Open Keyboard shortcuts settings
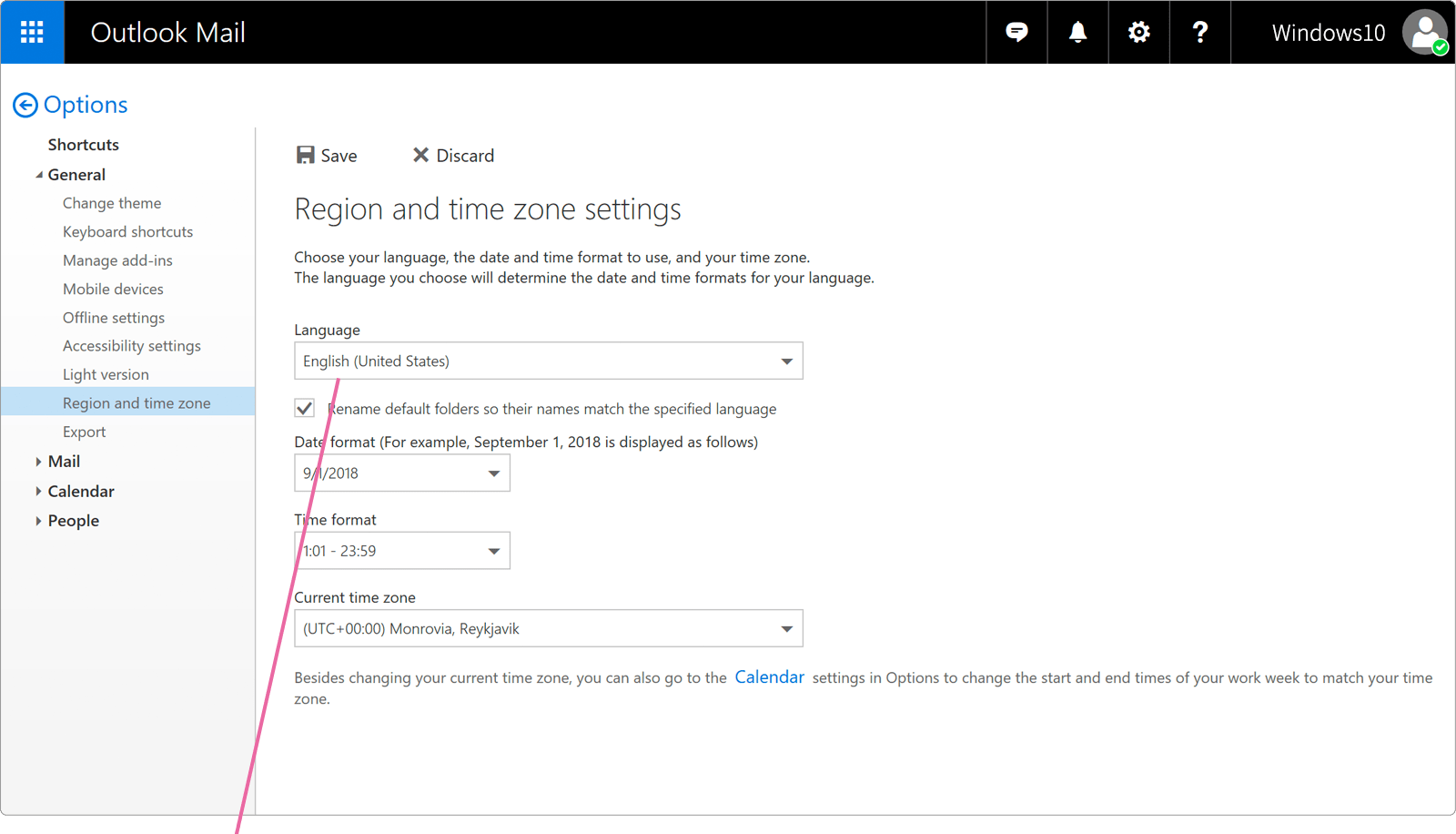The width and height of the screenshot is (1456, 834). tap(128, 232)
